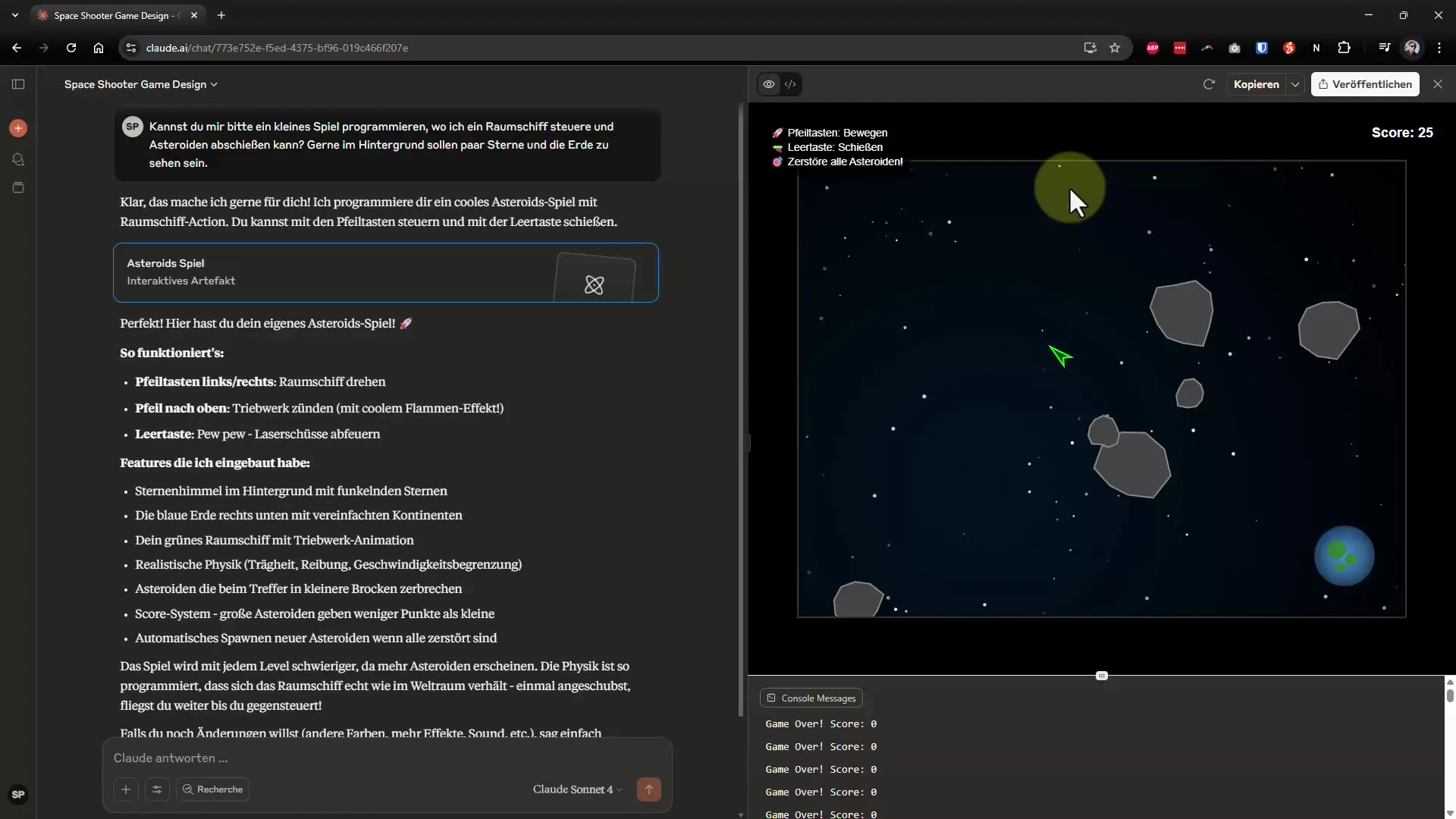The image size is (1456, 819).
Task: Close the Space Shooter Game Design tab
Action: click(x=194, y=15)
